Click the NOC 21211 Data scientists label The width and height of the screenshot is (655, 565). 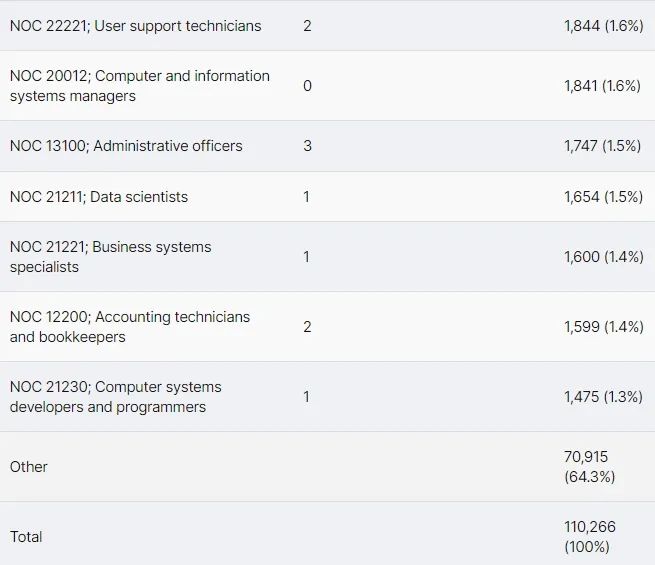(x=99, y=197)
